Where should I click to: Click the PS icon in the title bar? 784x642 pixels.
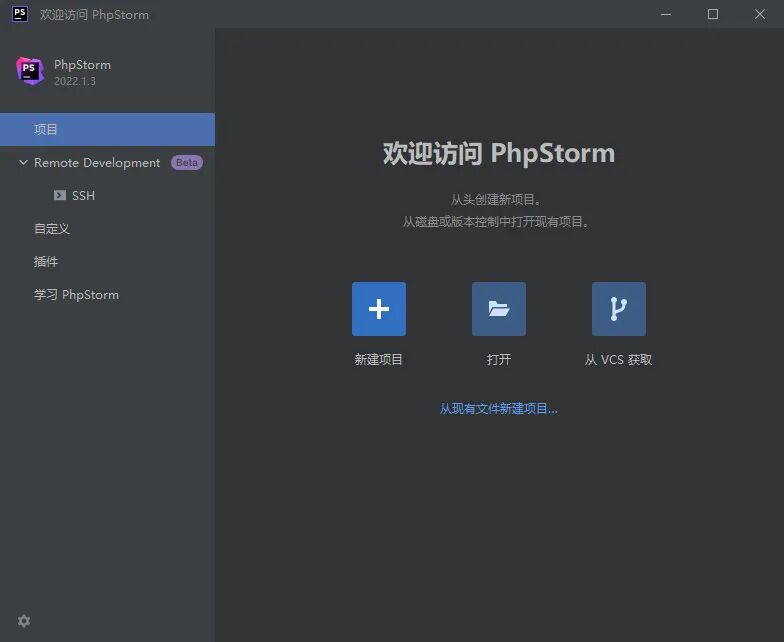(x=20, y=14)
